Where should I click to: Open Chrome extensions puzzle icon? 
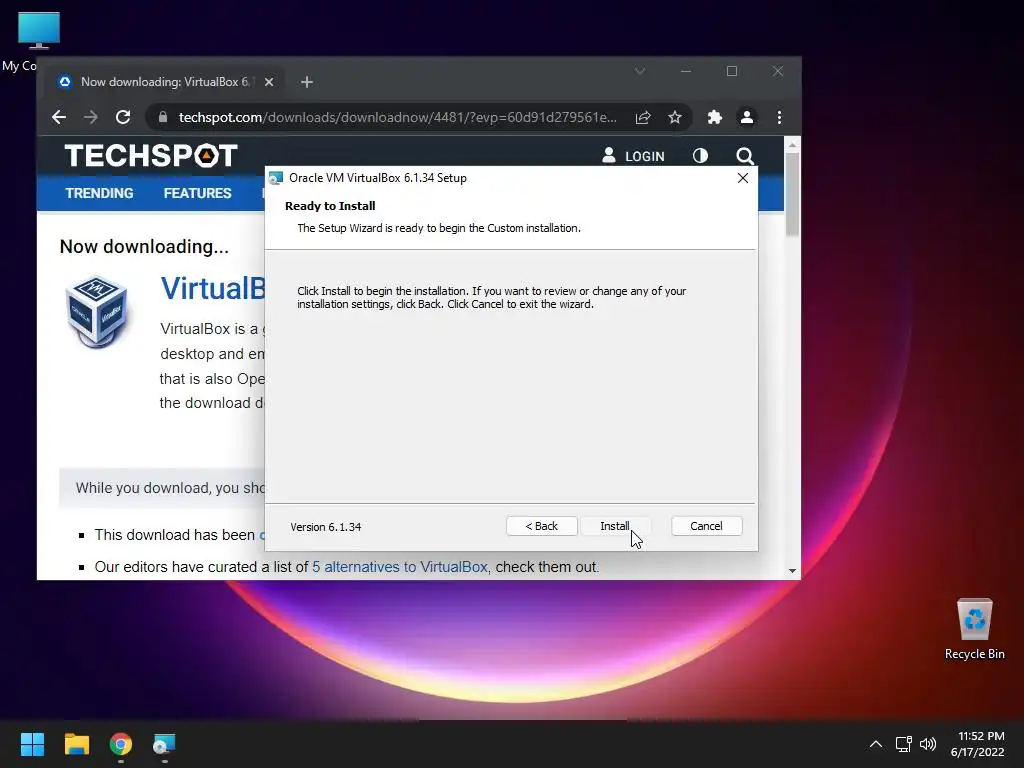[715, 118]
